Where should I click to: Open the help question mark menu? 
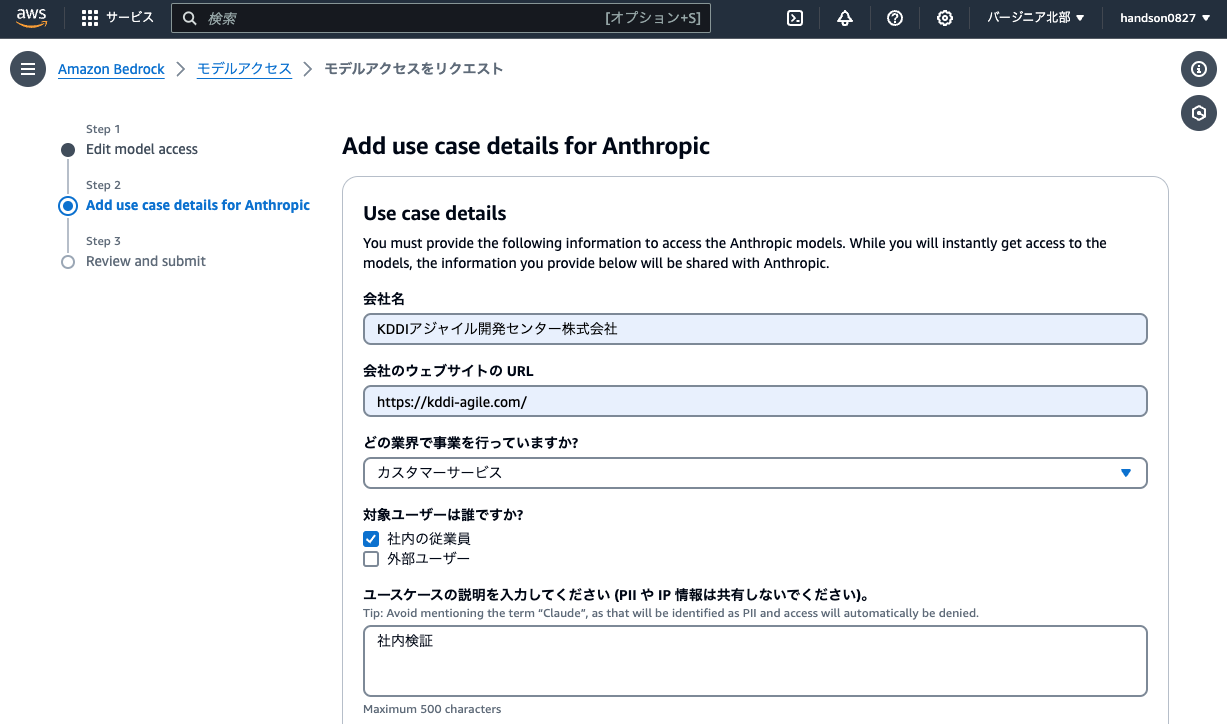(895, 18)
